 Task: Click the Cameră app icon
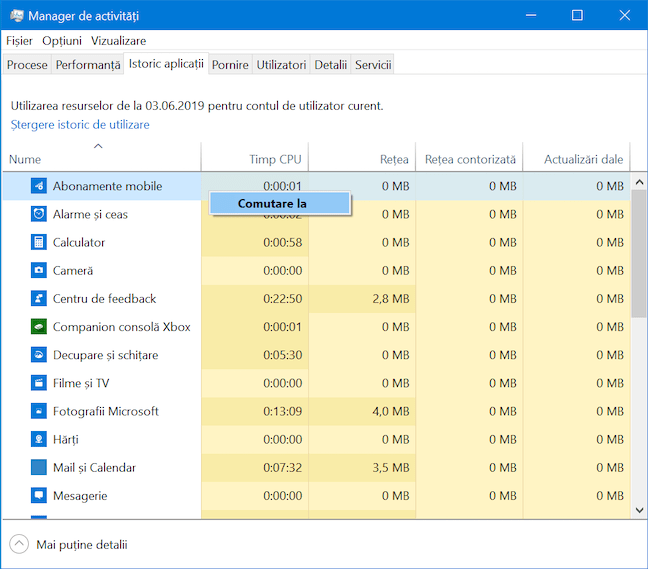coord(38,270)
